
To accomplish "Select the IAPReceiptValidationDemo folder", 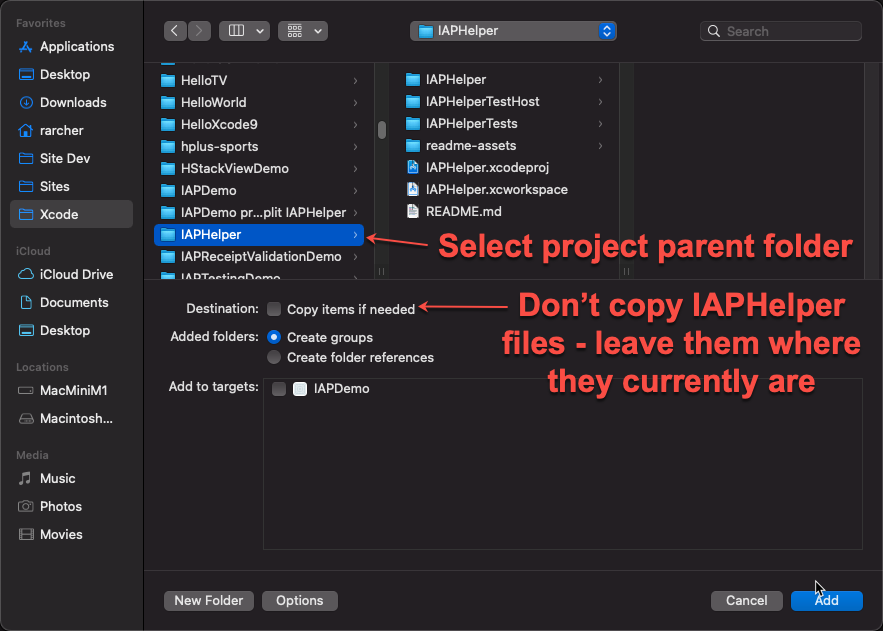I will click(259, 257).
